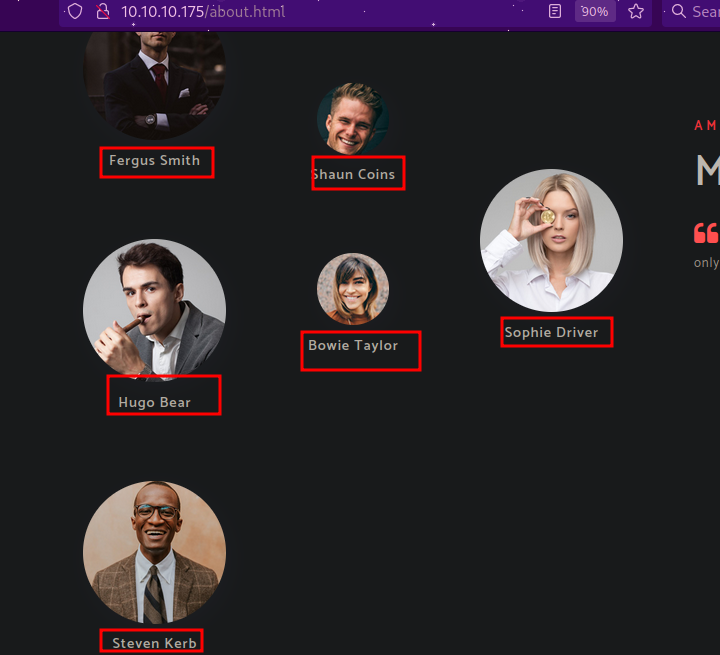Click Steven Kerb's profile photo
Image resolution: width=720 pixels, height=655 pixels.
coord(154,553)
